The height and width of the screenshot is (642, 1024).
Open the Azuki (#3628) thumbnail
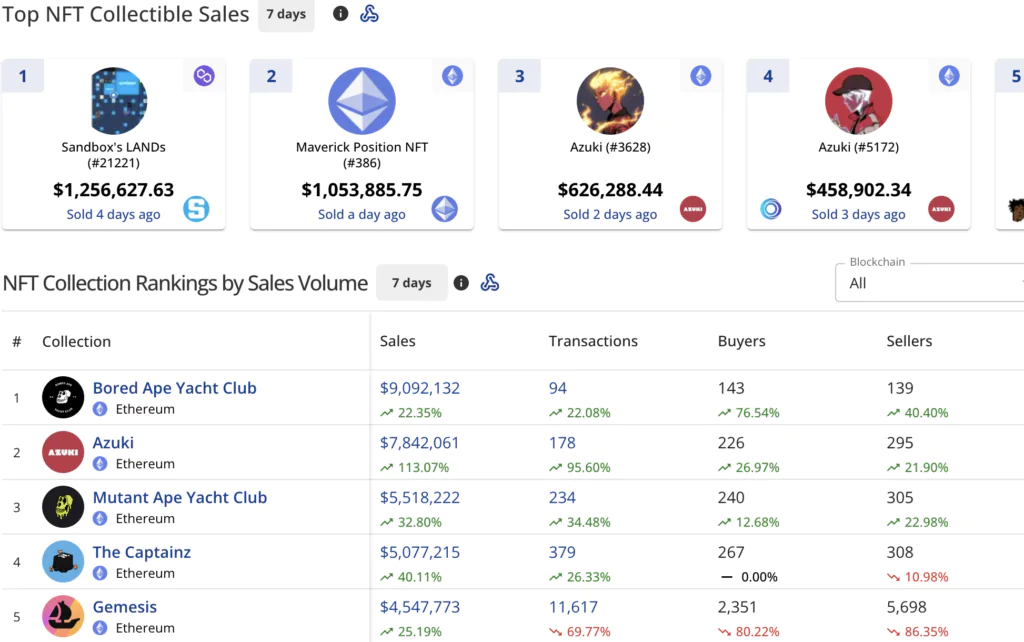point(610,101)
